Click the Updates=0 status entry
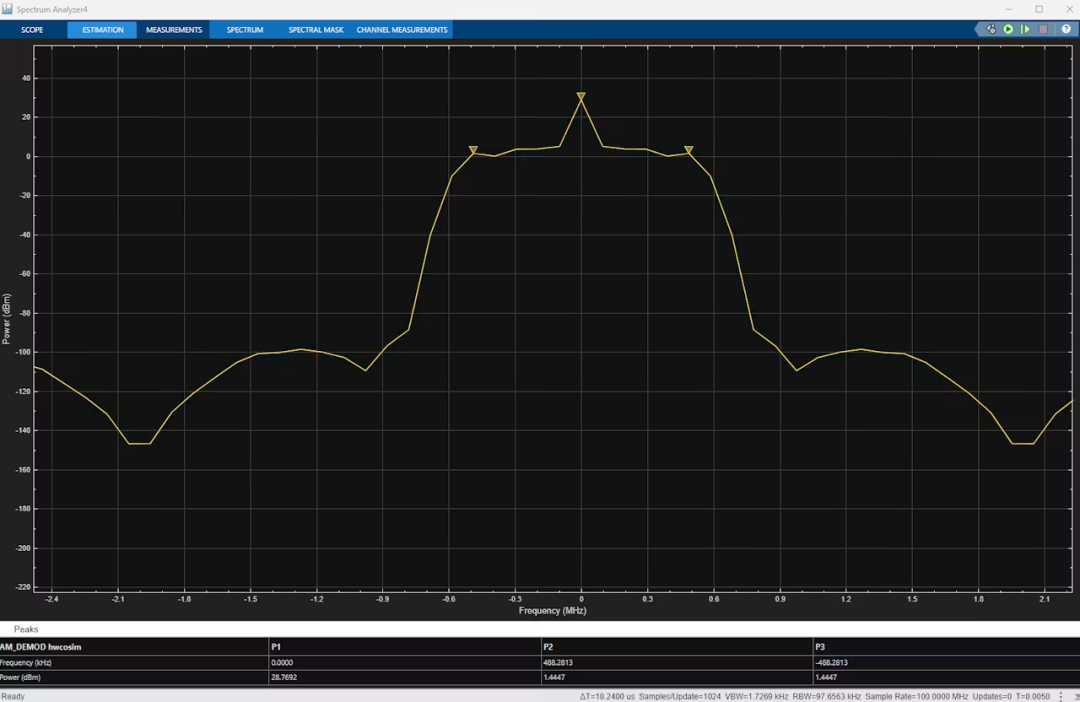 tap(992, 696)
